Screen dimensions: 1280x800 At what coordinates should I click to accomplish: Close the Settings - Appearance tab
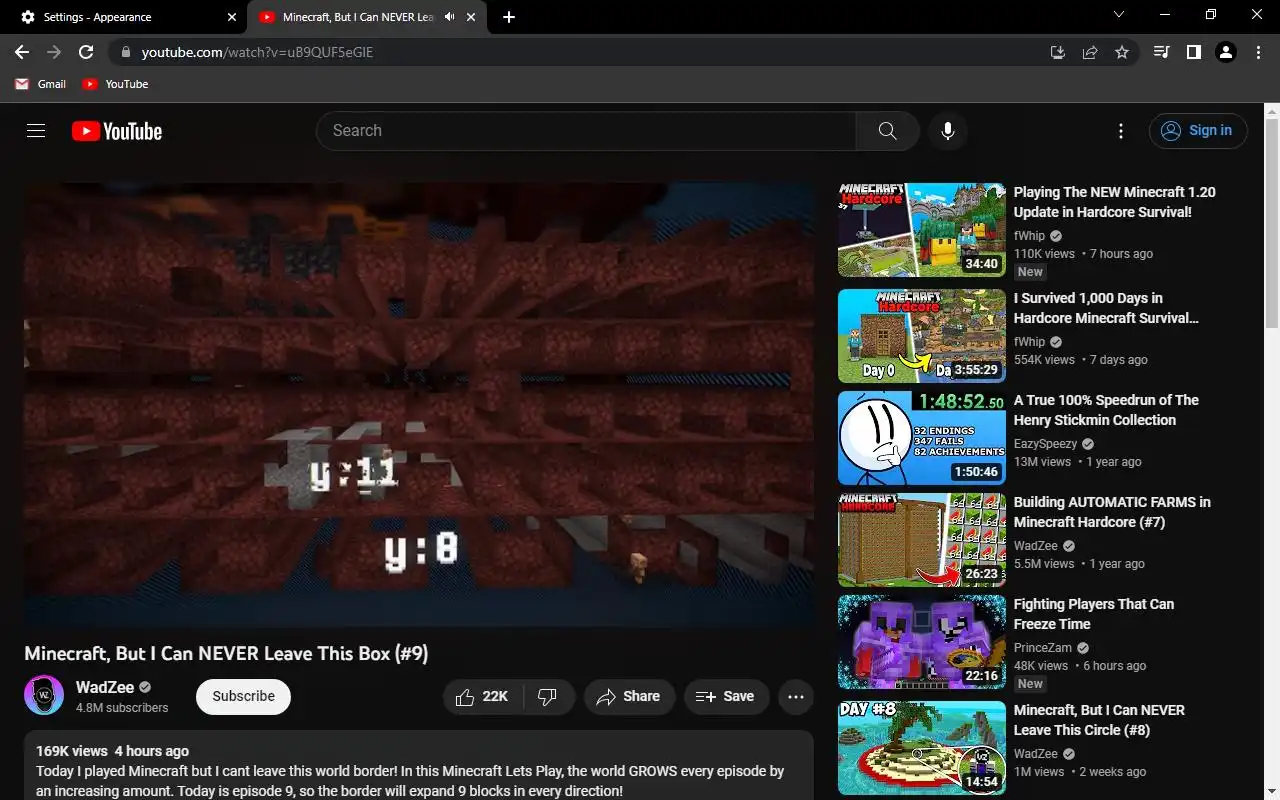tap(232, 17)
